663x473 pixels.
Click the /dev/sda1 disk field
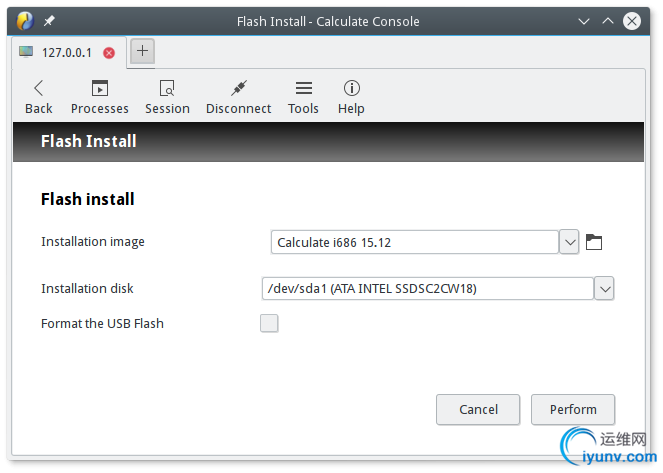tap(427, 289)
